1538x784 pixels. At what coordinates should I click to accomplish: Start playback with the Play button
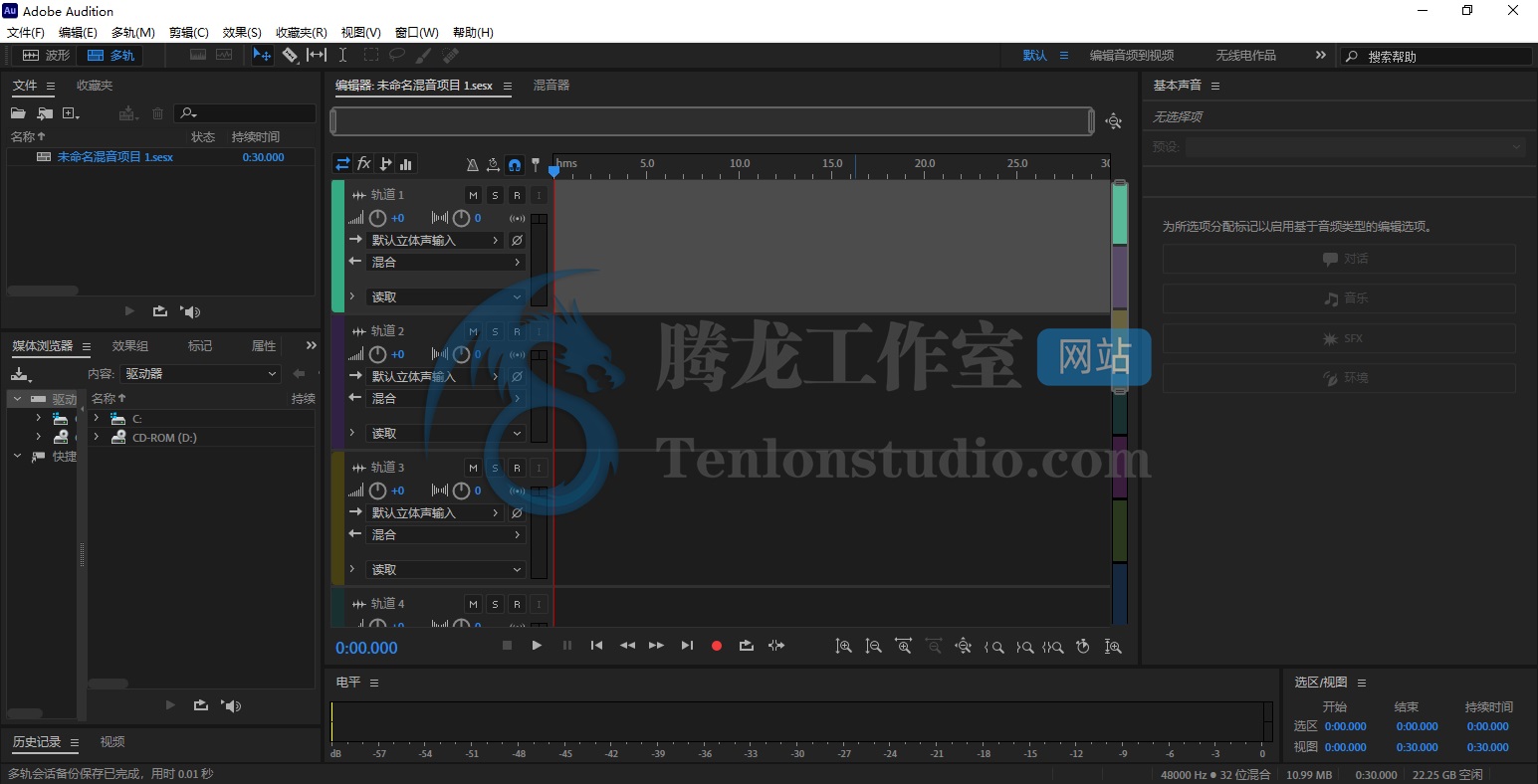(537, 646)
